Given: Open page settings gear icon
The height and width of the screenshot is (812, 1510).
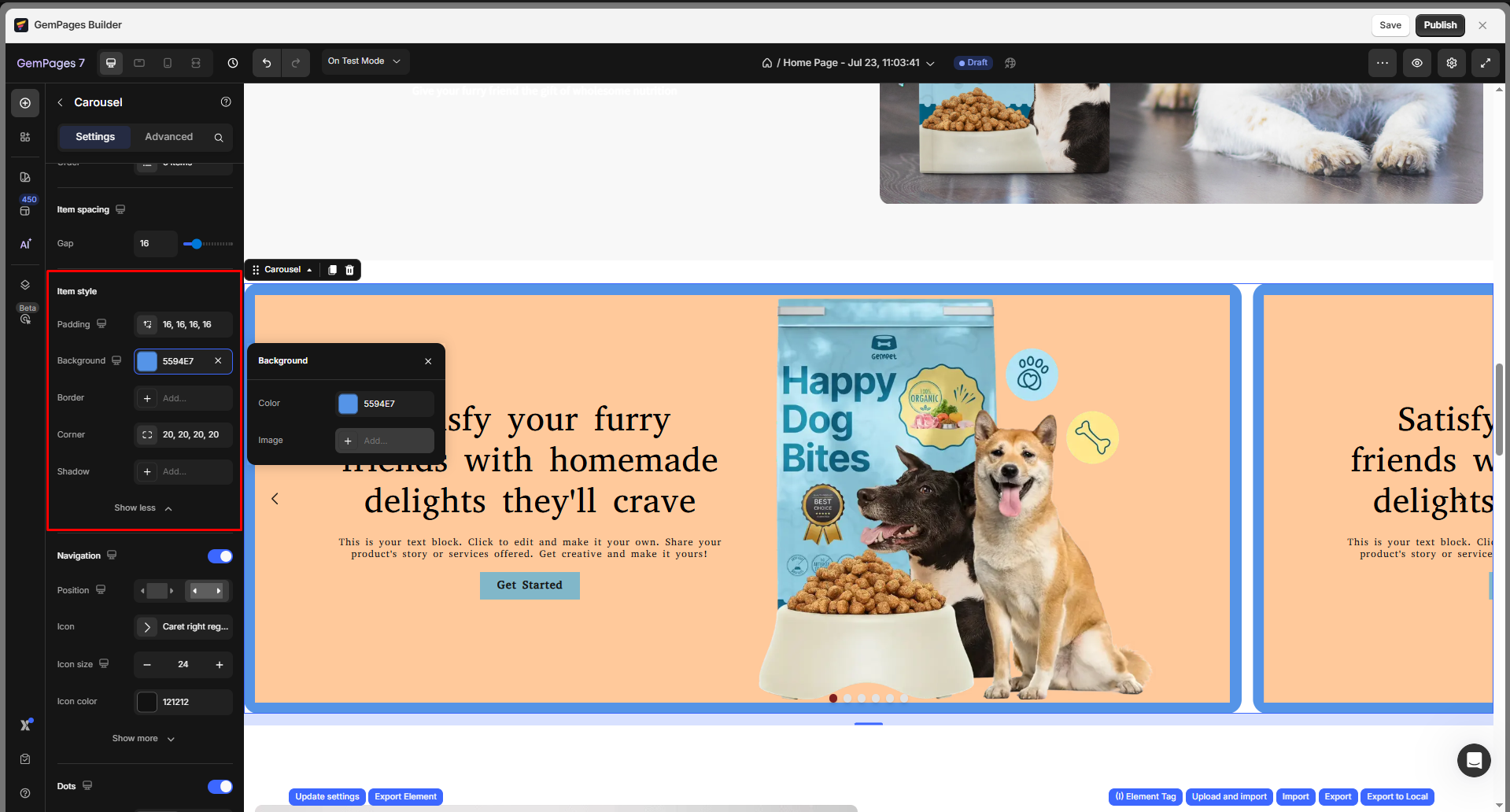Looking at the screenshot, I should (1452, 63).
